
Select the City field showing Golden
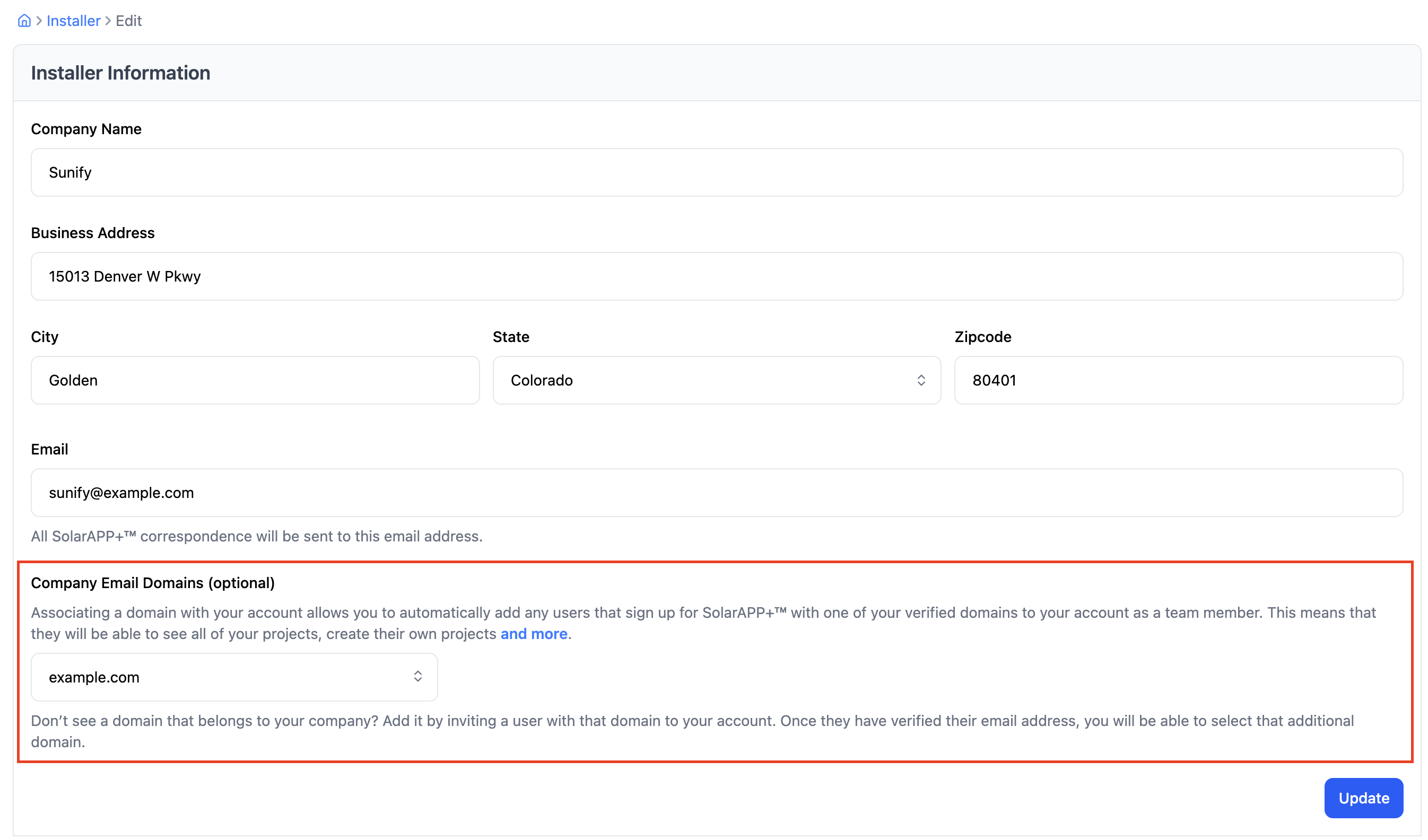point(255,380)
